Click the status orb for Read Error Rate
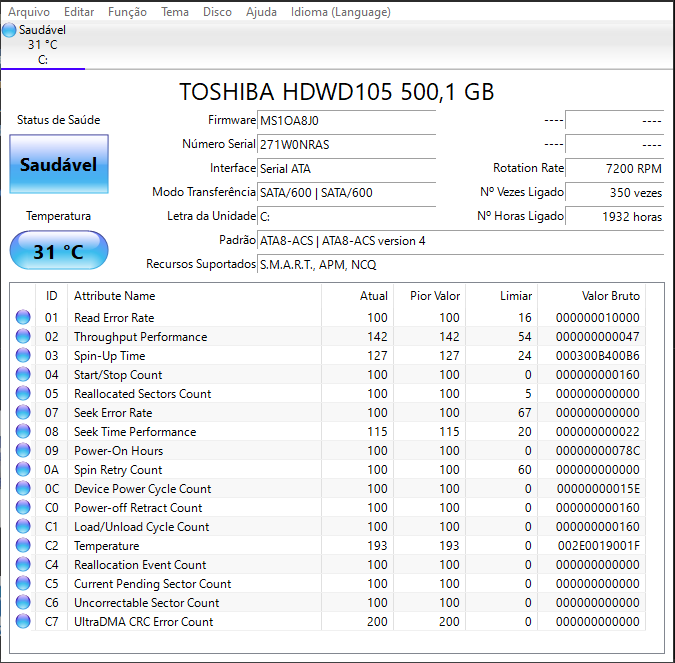 [x=23, y=317]
